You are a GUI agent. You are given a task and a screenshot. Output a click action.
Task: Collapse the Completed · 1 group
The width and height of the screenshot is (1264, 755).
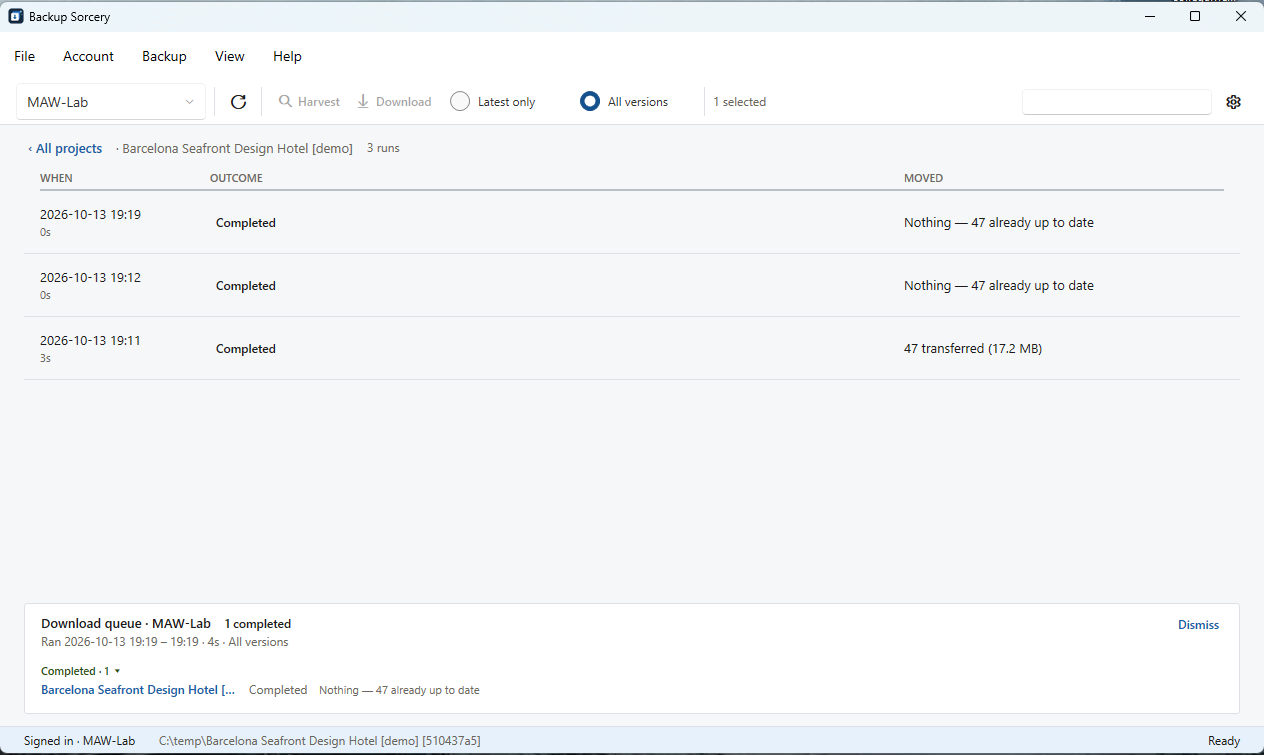coord(80,671)
